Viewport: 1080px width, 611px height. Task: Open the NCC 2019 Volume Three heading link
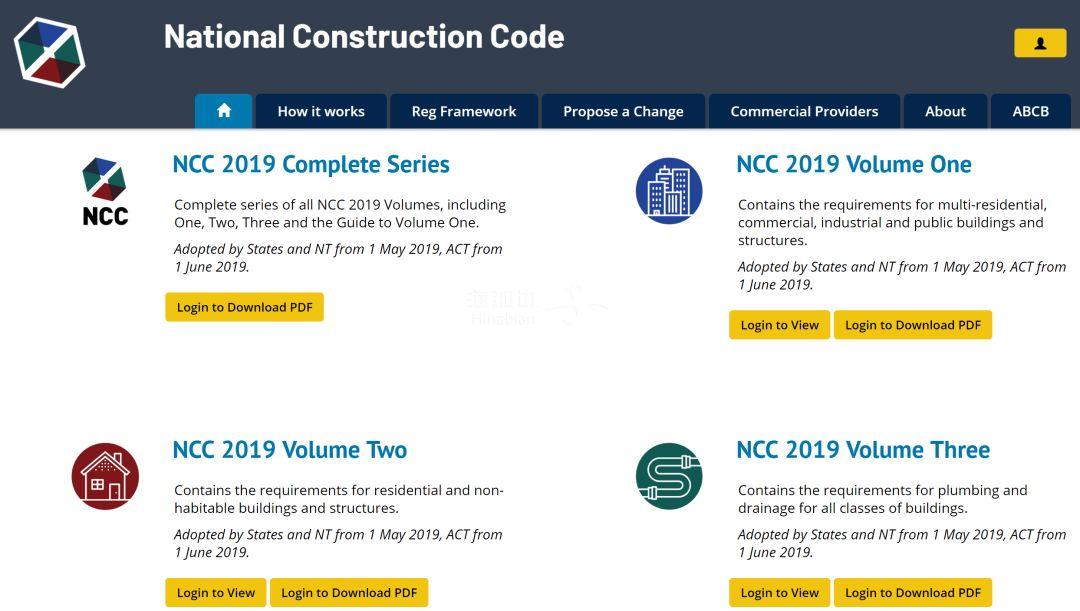[x=863, y=450]
